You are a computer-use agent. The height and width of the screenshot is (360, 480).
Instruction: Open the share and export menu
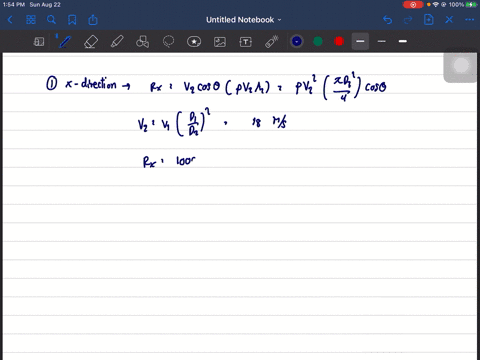click(x=93, y=20)
